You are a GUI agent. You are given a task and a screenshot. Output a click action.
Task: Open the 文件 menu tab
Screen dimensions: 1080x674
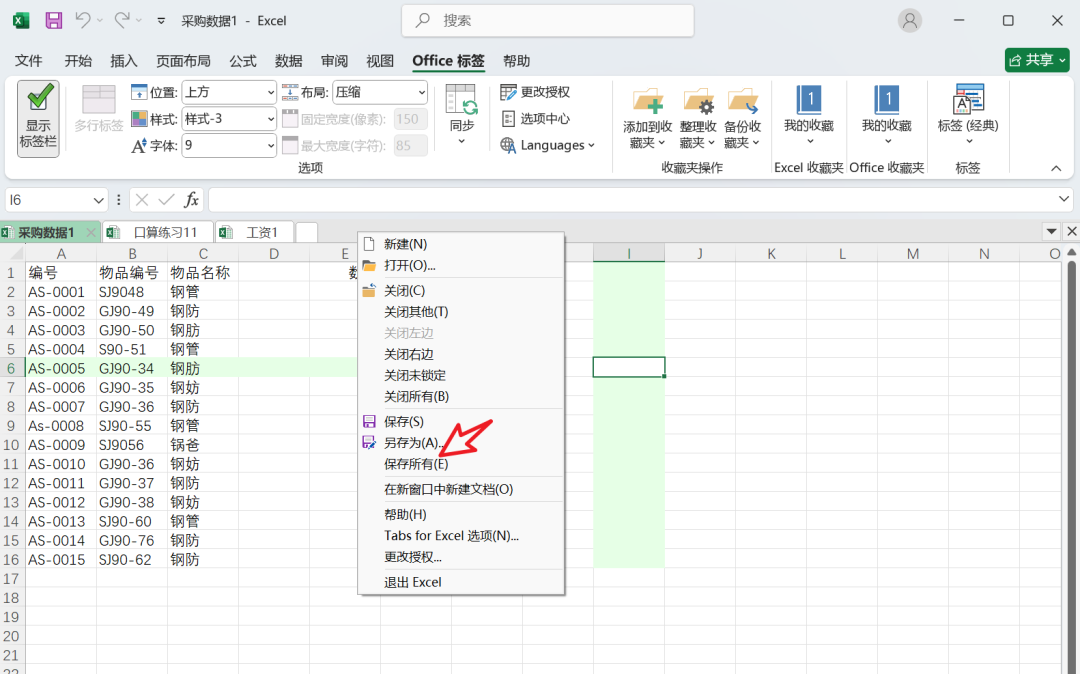tap(28, 61)
